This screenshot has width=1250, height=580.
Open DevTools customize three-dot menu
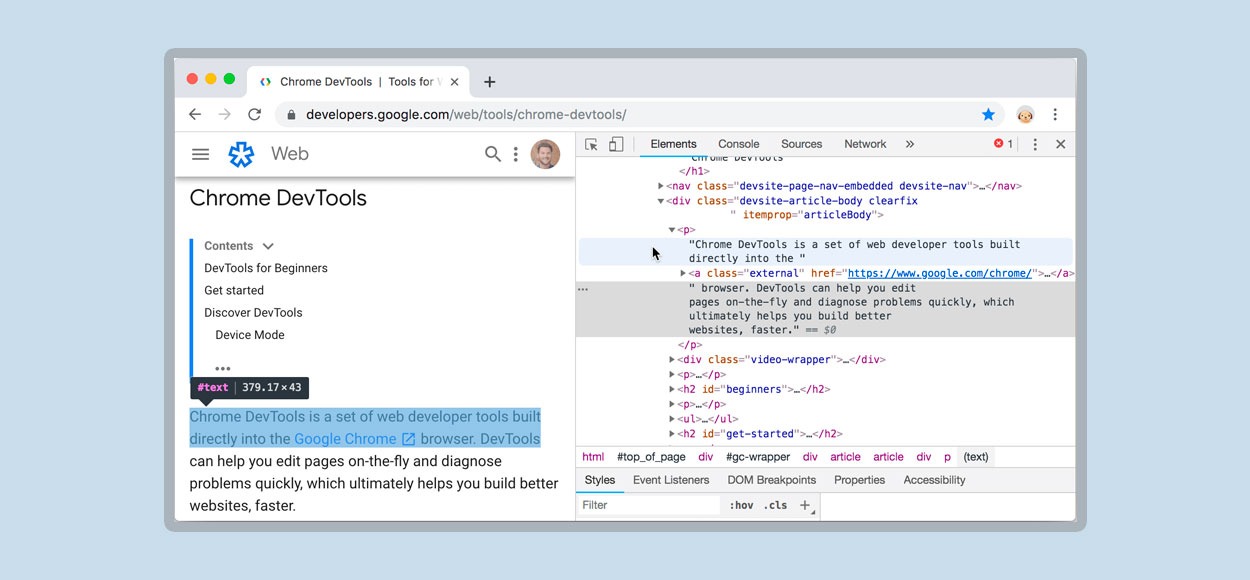pos(1035,144)
